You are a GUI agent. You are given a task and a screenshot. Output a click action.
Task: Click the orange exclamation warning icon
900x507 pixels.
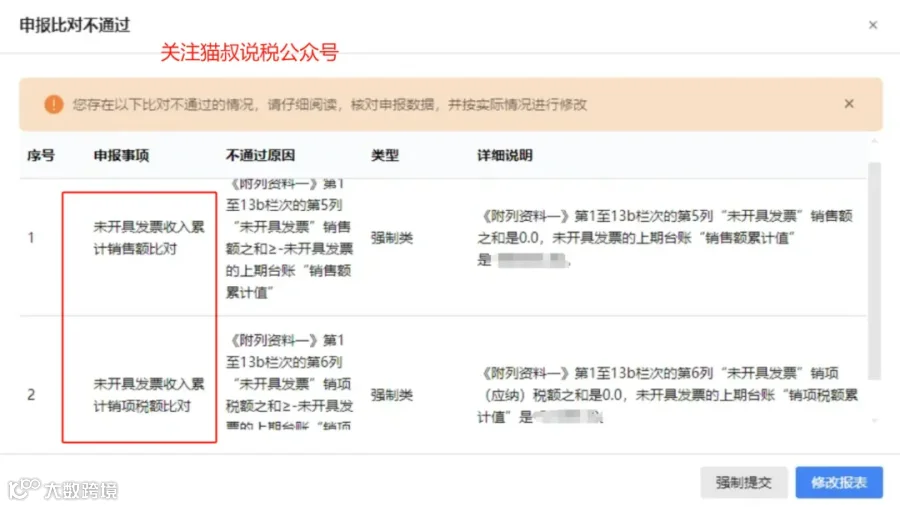click(x=54, y=104)
